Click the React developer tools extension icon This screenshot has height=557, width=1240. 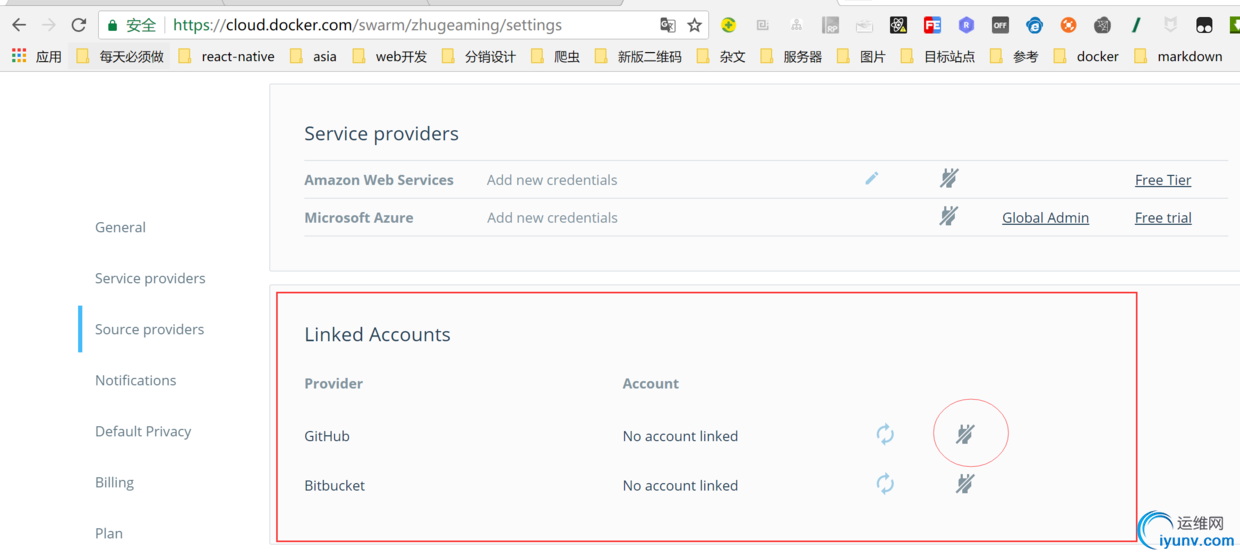(x=898, y=25)
